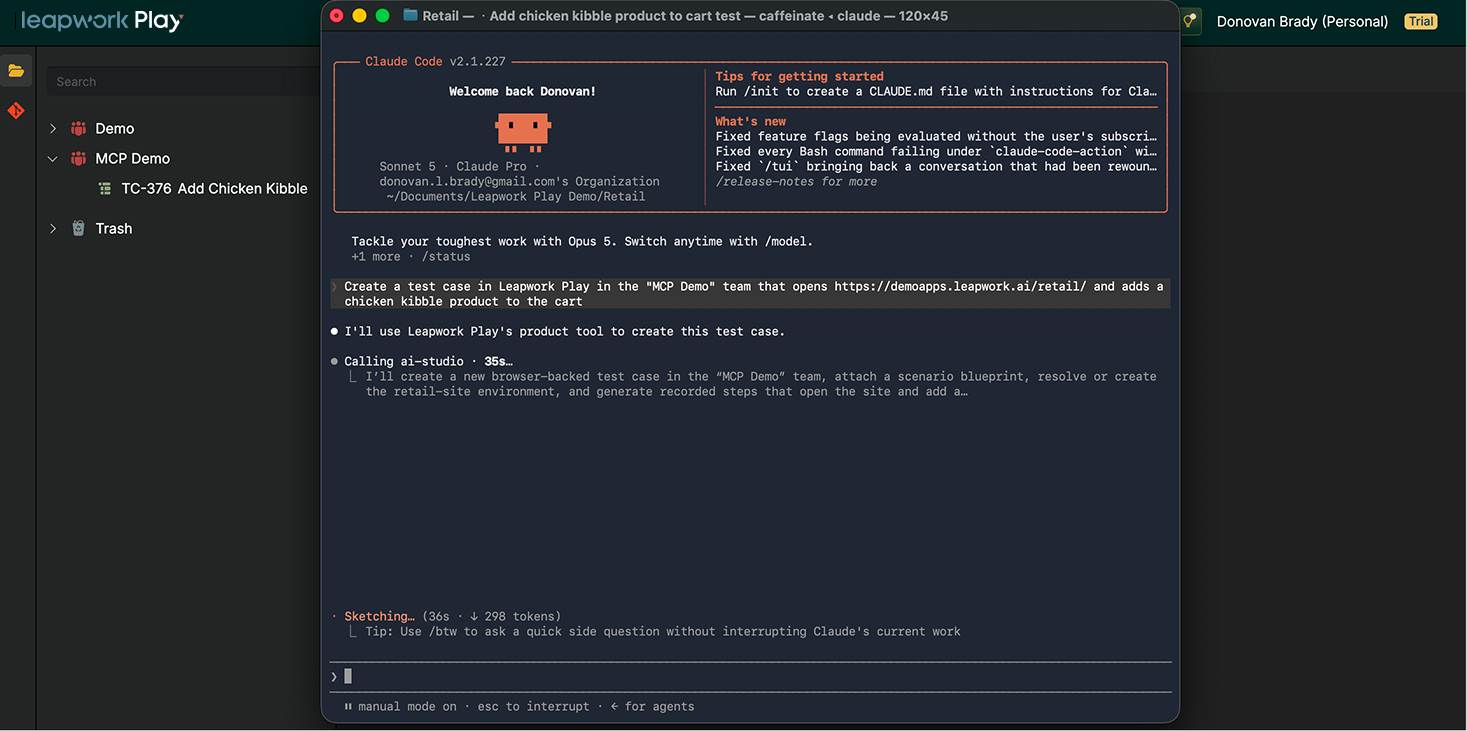Click the trash bin icon in the tree
The width and height of the screenshot is (1467, 731).
pyautogui.click(x=78, y=228)
